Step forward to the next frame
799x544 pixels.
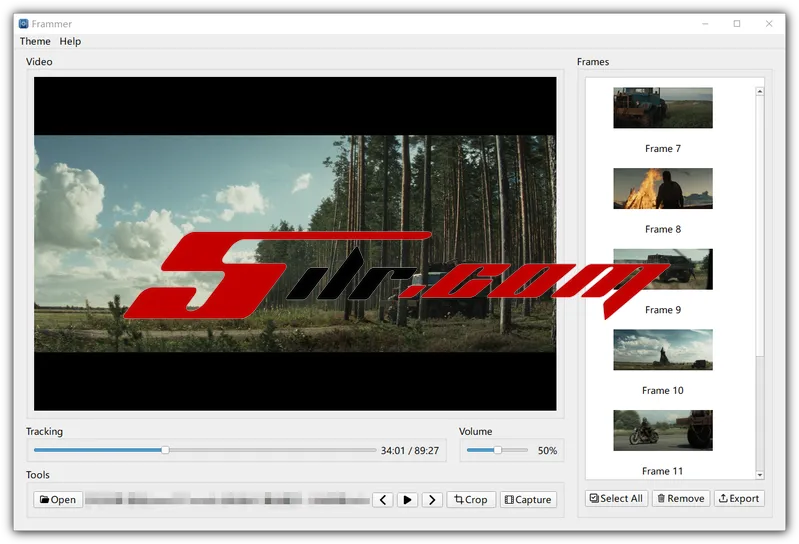432,500
